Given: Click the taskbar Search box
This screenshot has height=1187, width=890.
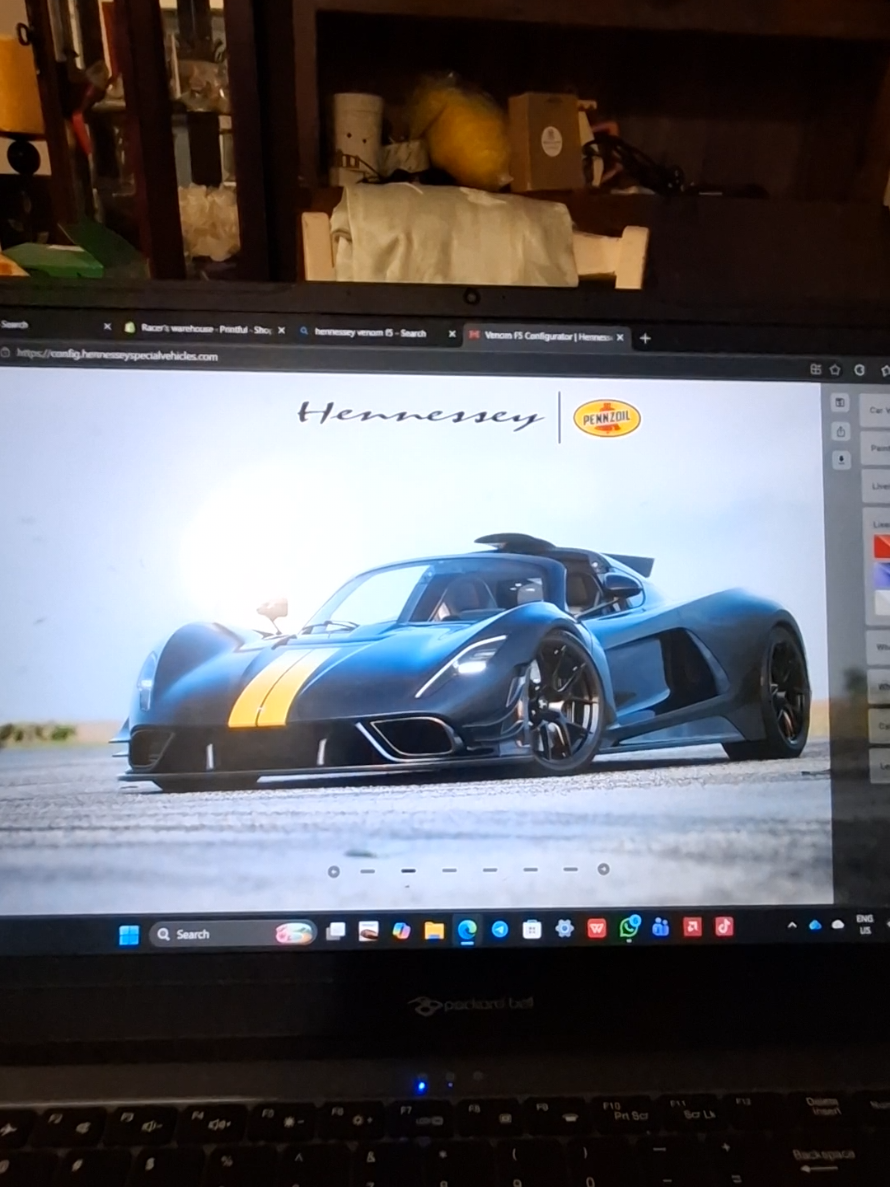Looking at the screenshot, I should (x=232, y=933).
